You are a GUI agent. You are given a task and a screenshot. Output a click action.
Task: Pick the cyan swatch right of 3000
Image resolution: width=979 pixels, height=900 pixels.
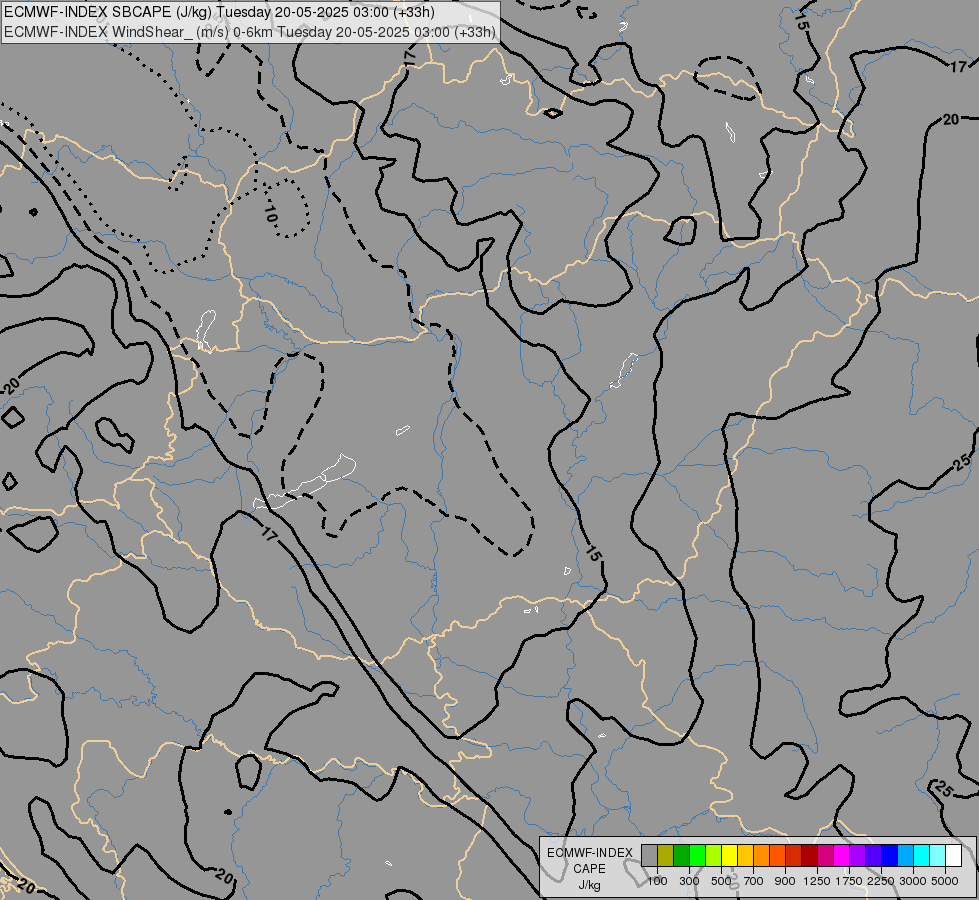(x=921, y=856)
